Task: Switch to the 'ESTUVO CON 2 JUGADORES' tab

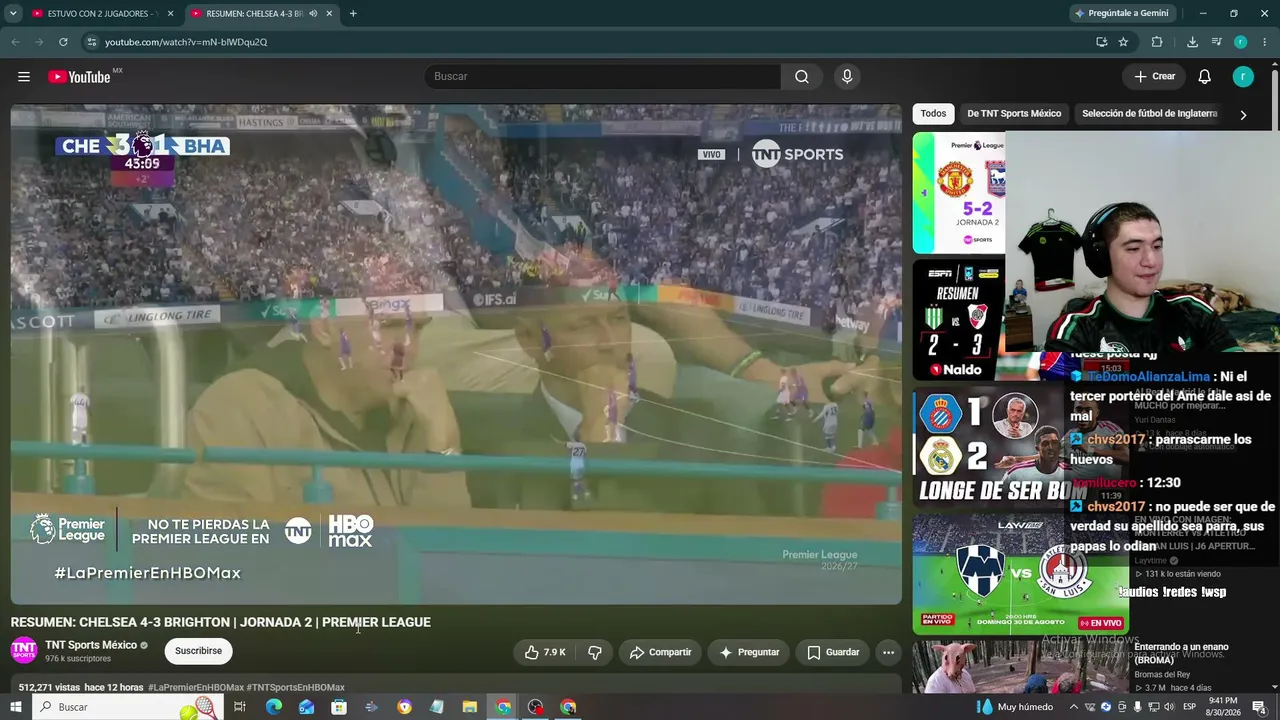Action: pos(95,13)
